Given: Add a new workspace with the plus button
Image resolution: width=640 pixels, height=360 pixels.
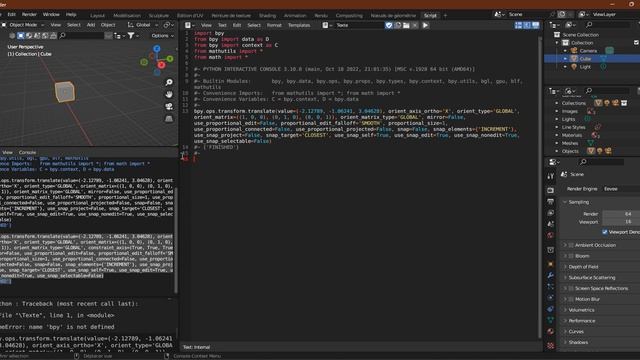Looking at the screenshot, I should (445, 16).
